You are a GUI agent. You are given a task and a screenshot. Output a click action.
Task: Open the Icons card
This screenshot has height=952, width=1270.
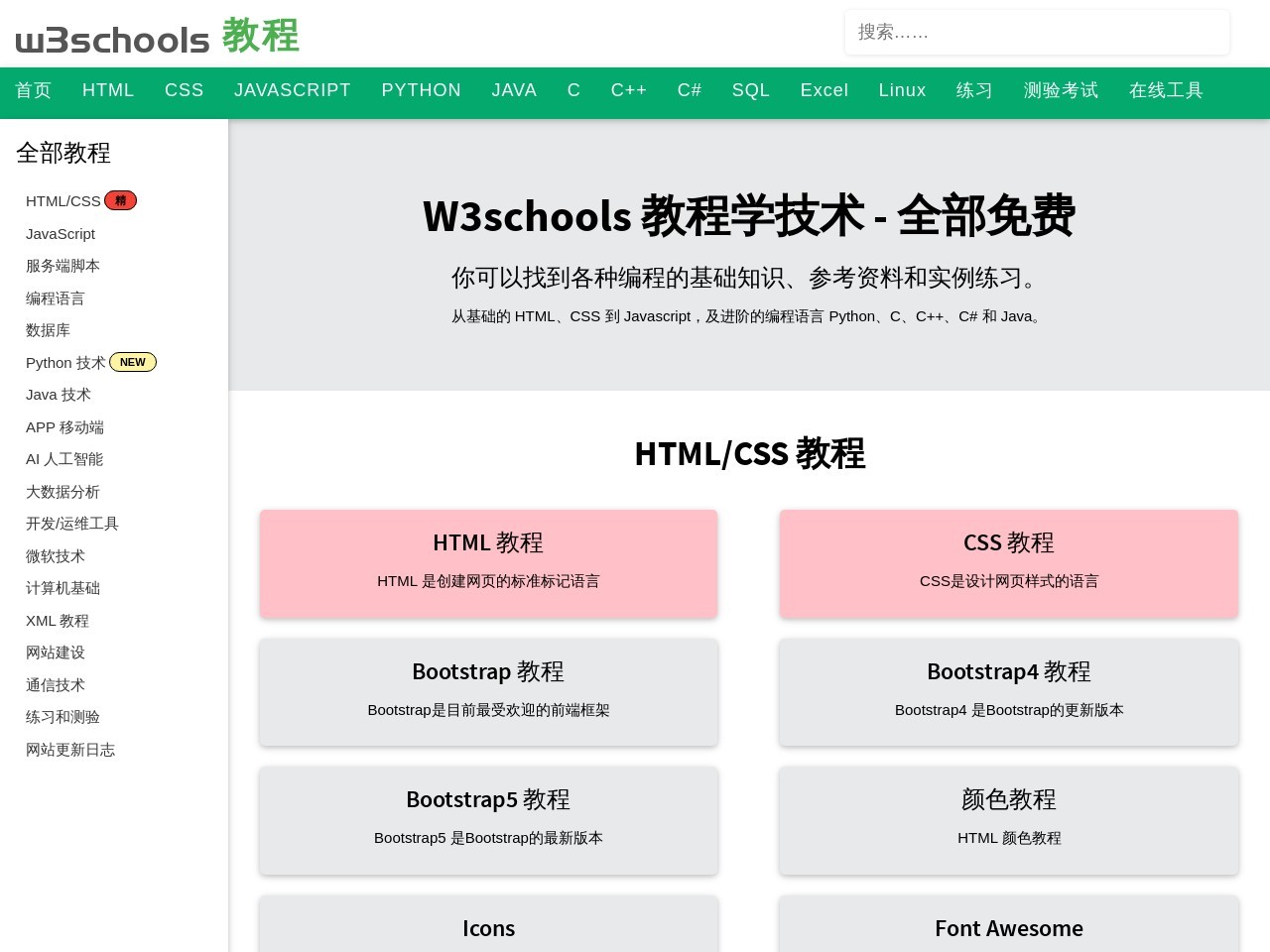point(488,924)
